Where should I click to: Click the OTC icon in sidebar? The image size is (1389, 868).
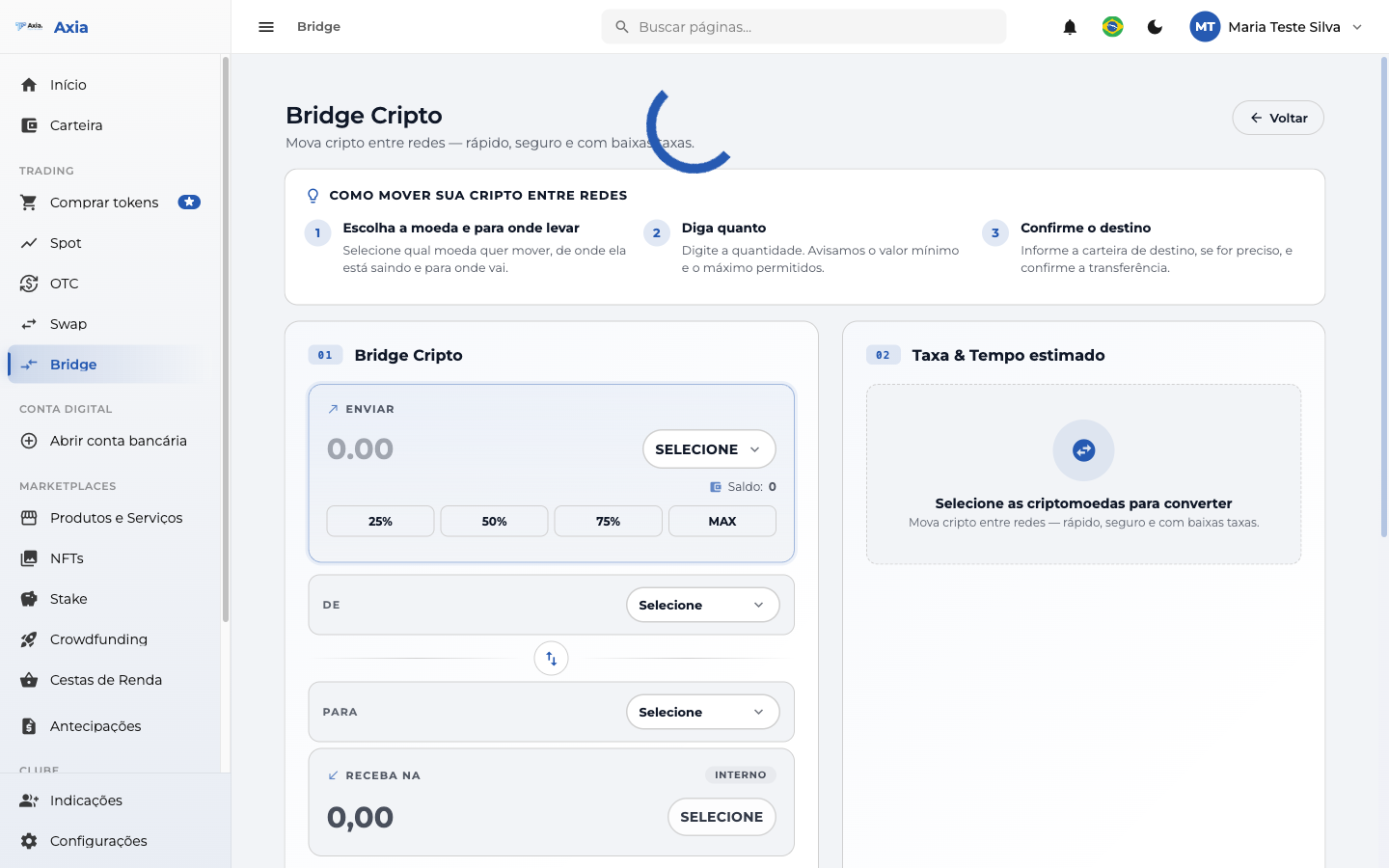coord(29,284)
